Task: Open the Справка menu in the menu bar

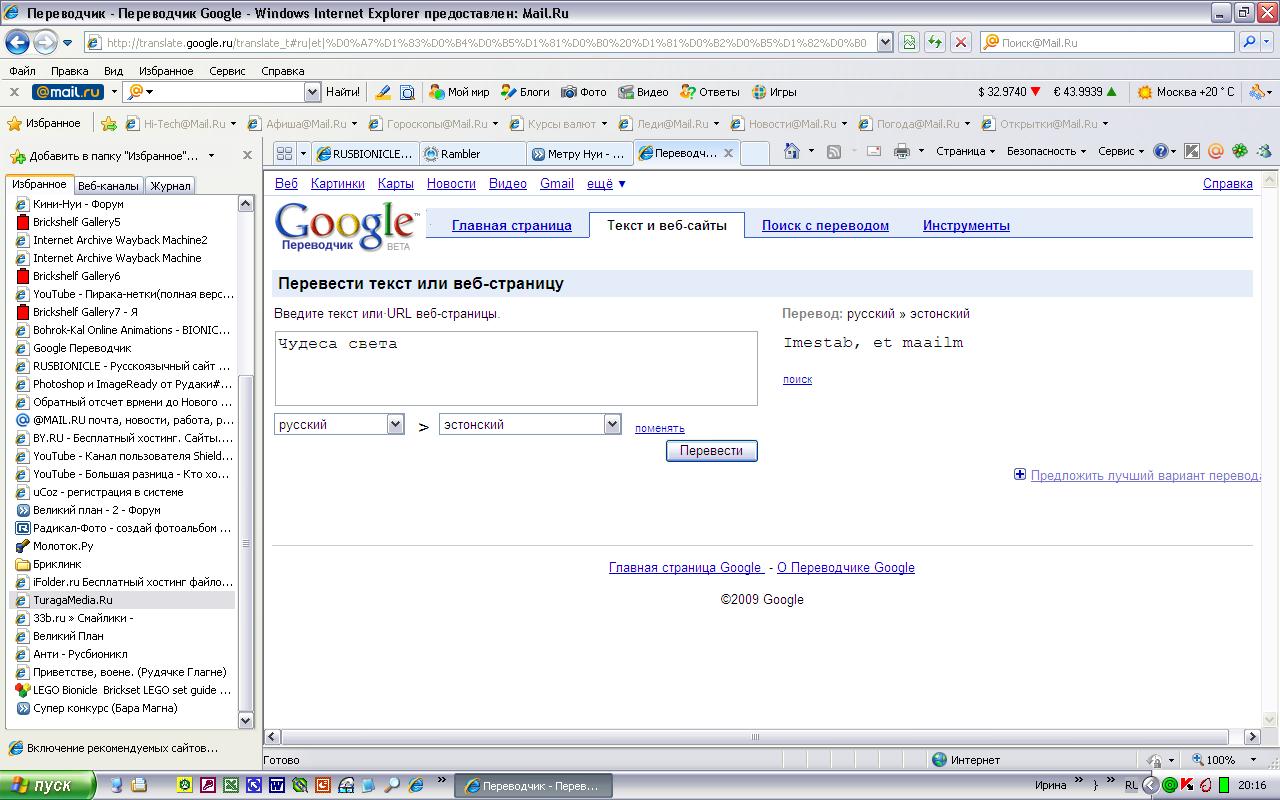Action: pyautogui.click(x=282, y=71)
